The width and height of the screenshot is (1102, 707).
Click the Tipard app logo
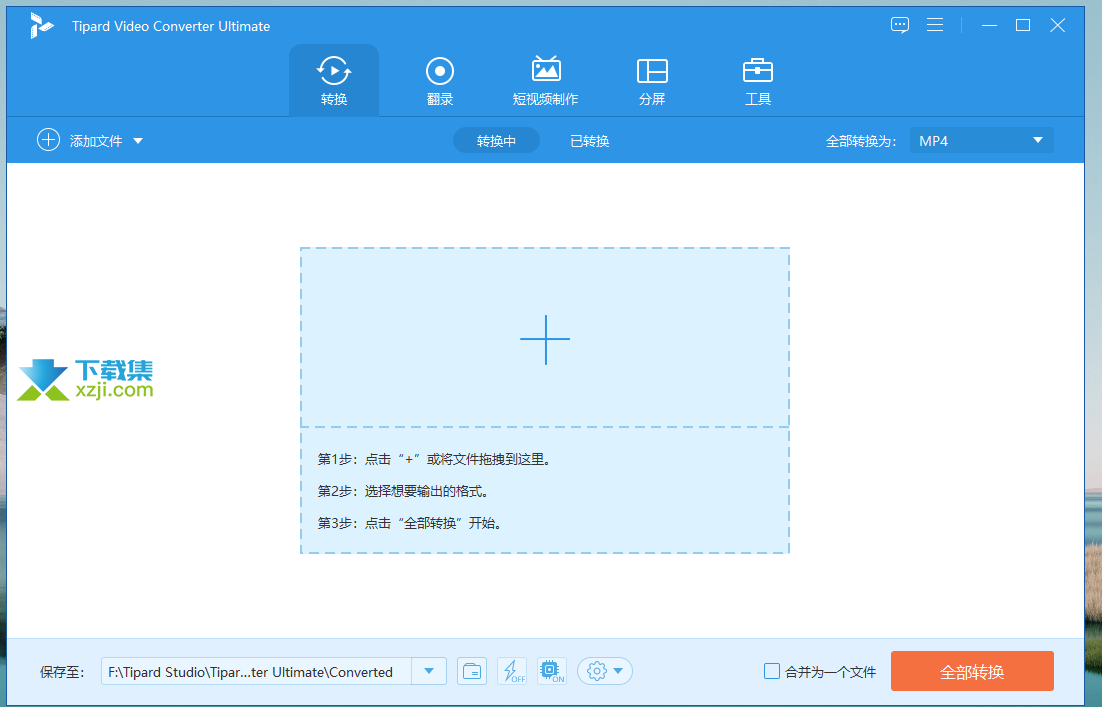coord(41,26)
